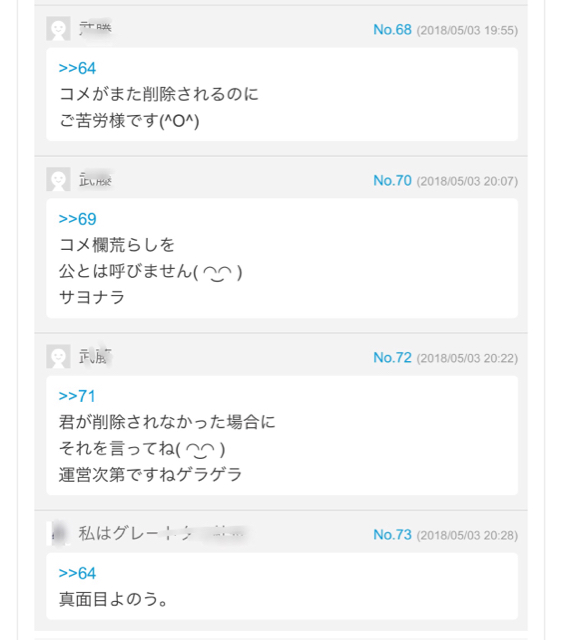Click the username beside the No.68 avatar
The height and width of the screenshot is (640, 562).
[x=96, y=29]
